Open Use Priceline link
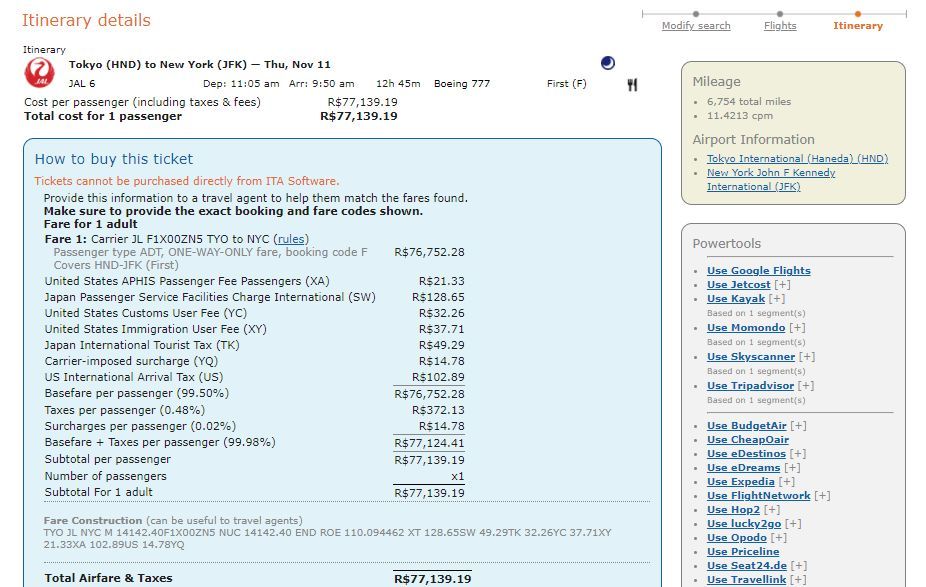Image resolution: width=926 pixels, height=587 pixels. pyautogui.click(x=743, y=552)
